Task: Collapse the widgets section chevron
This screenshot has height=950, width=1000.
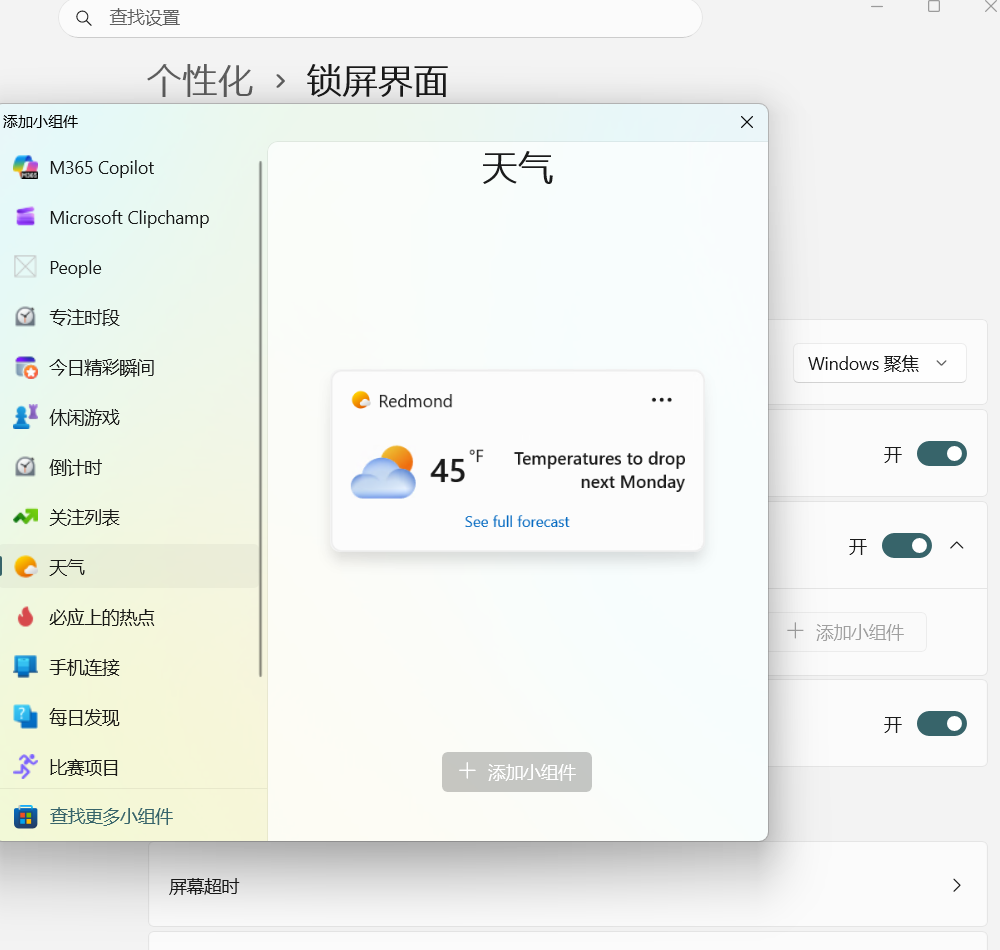Action: pyautogui.click(x=957, y=546)
